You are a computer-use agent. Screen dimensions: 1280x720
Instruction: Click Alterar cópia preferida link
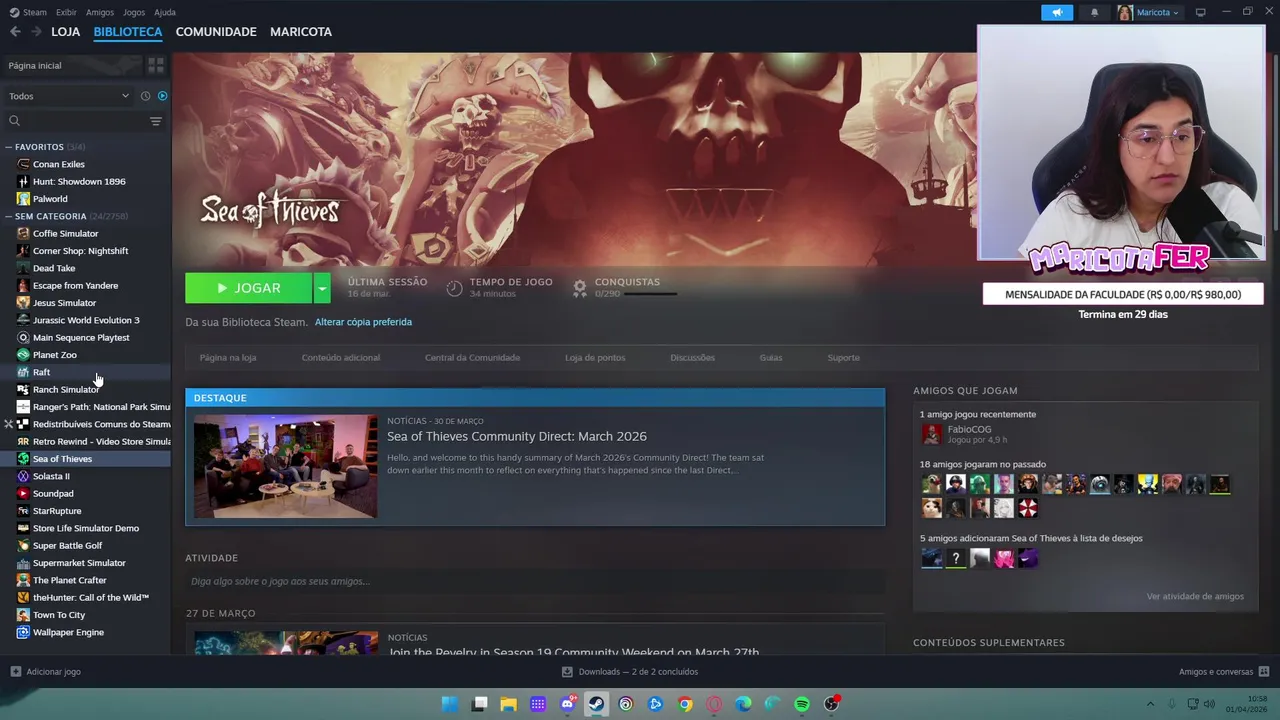point(363,322)
